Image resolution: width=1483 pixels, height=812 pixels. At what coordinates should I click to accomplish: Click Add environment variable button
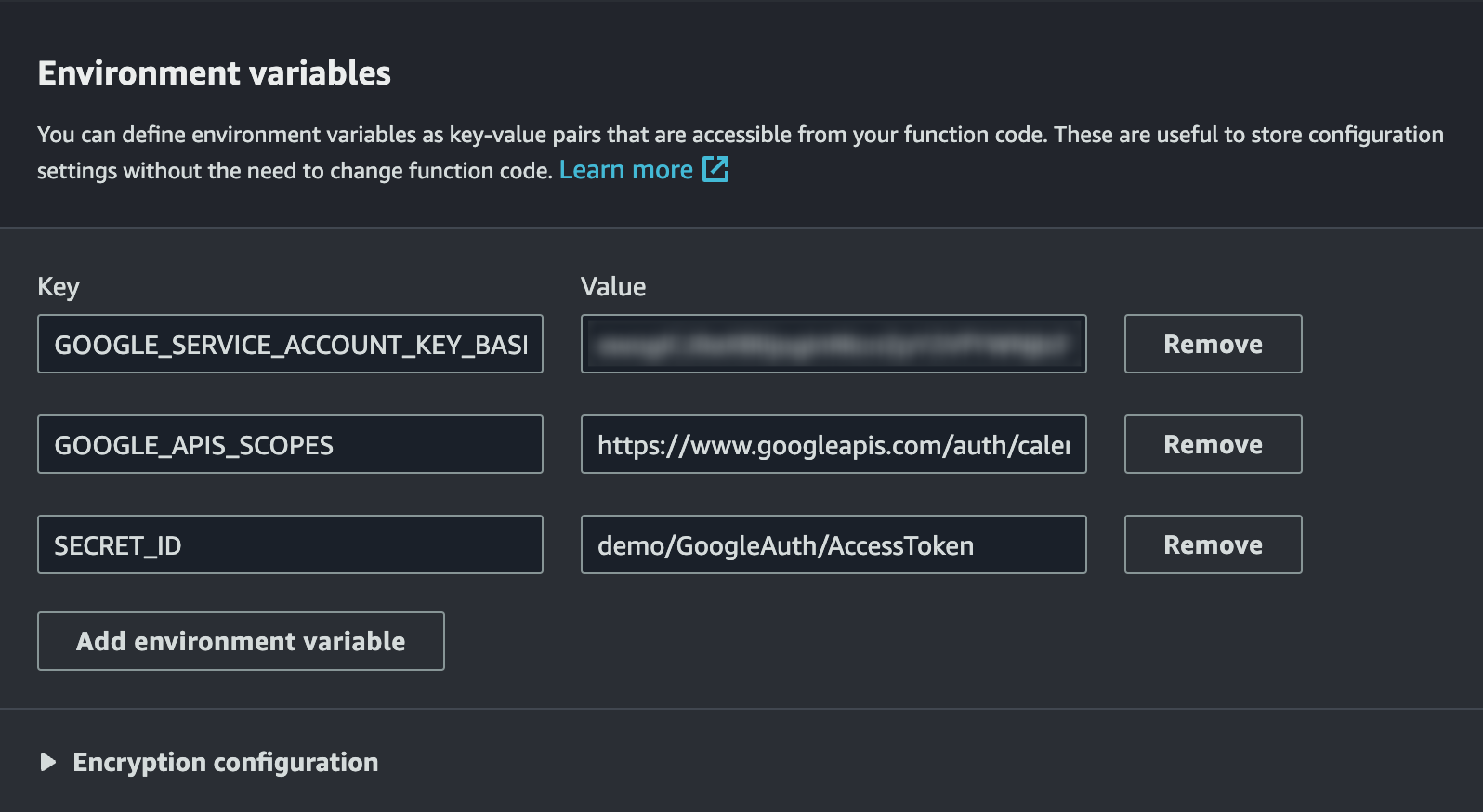pyautogui.click(x=241, y=641)
